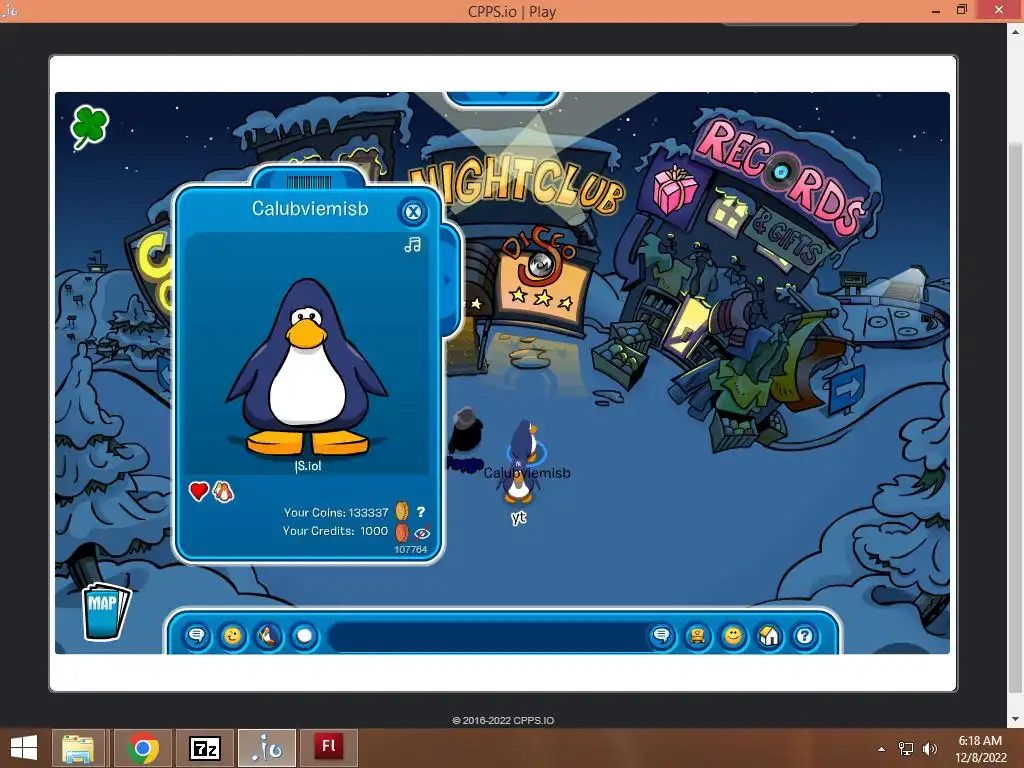Follow the blue arrow signpost on the right
1024x768 pixels.
click(846, 389)
